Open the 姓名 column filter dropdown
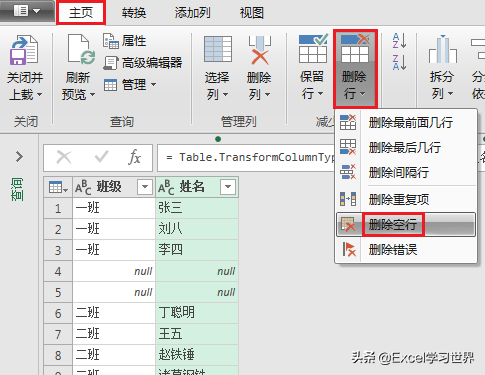The height and width of the screenshot is (375, 485). click(228, 187)
